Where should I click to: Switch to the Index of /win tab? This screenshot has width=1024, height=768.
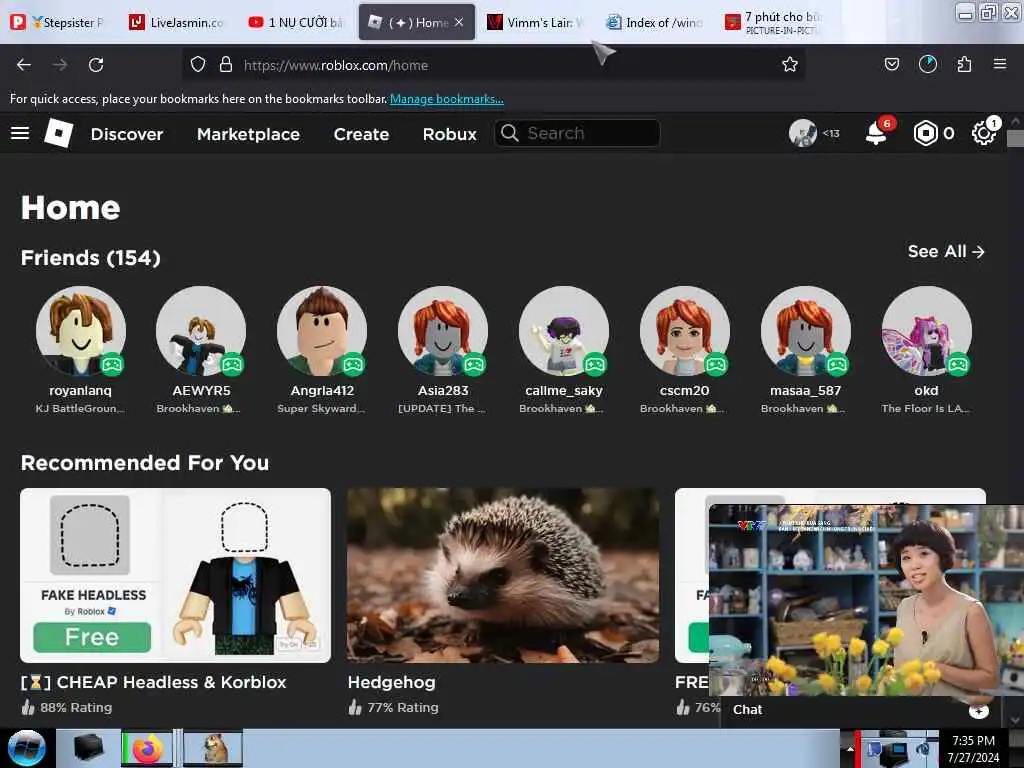click(x=655, y=22)
